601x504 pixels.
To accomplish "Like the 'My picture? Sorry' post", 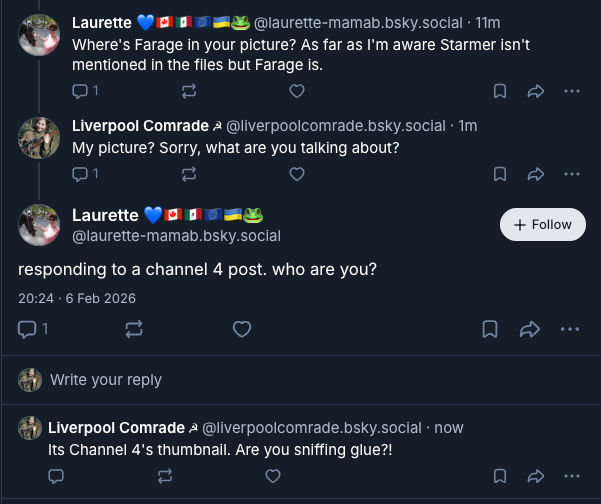I will tap(296, 174).
